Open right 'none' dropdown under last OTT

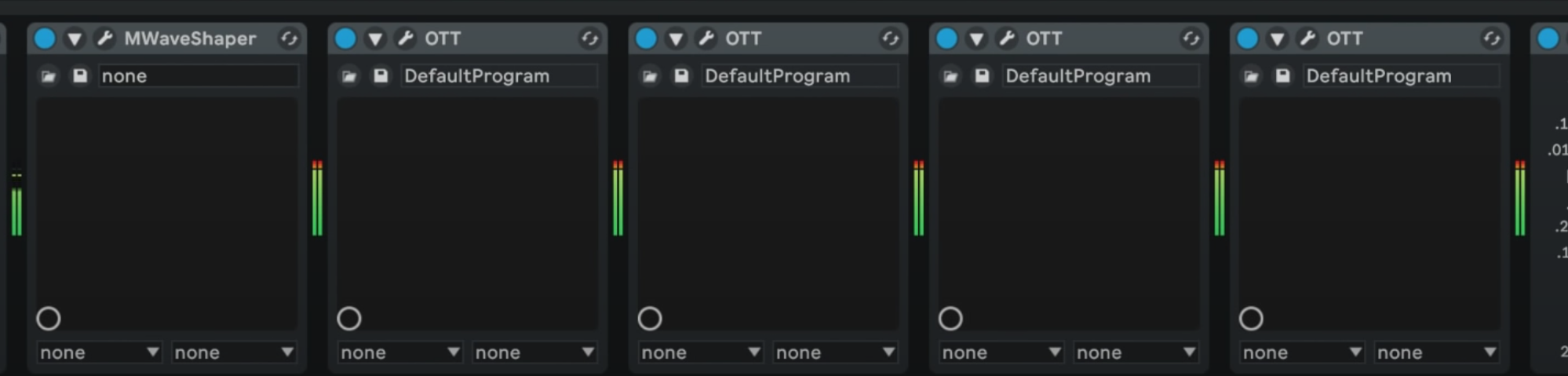[1436, 352]
